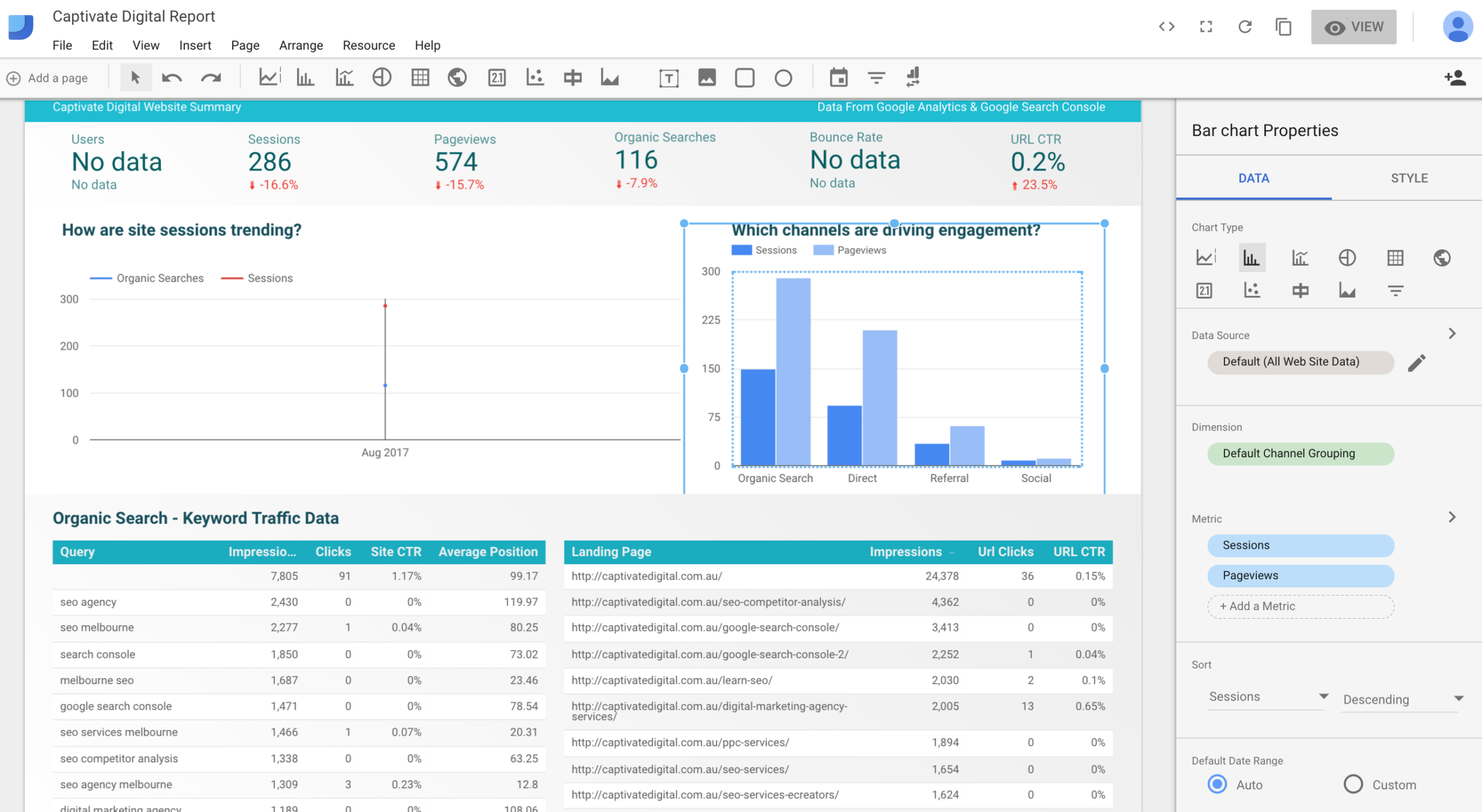Viewport: 1482px width, 812px height.
Task: Add a filter control from toolbar
Action: [x=876, y=78]
